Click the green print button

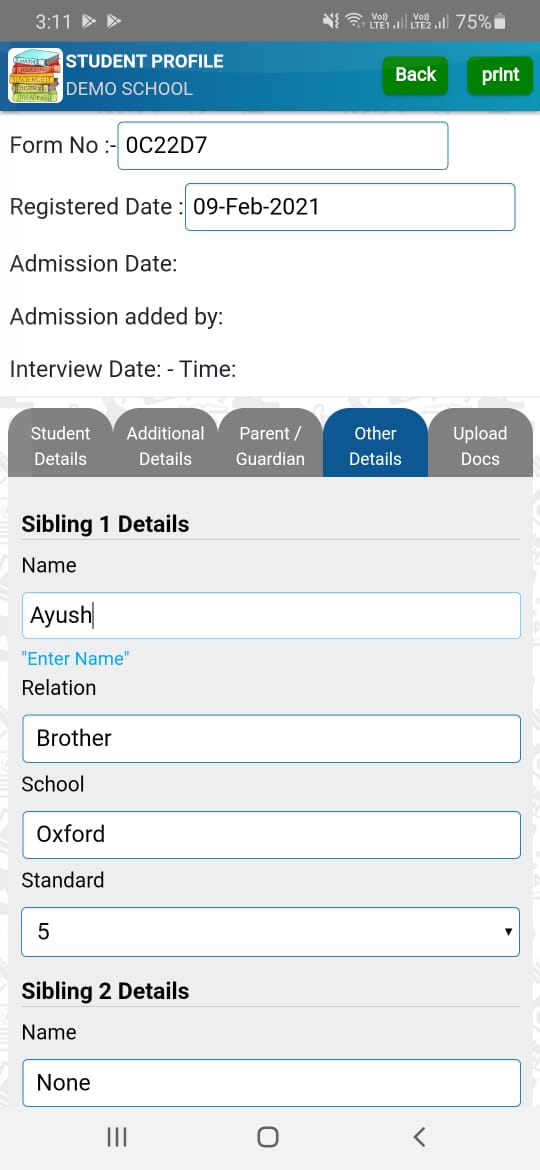(500, 75)
